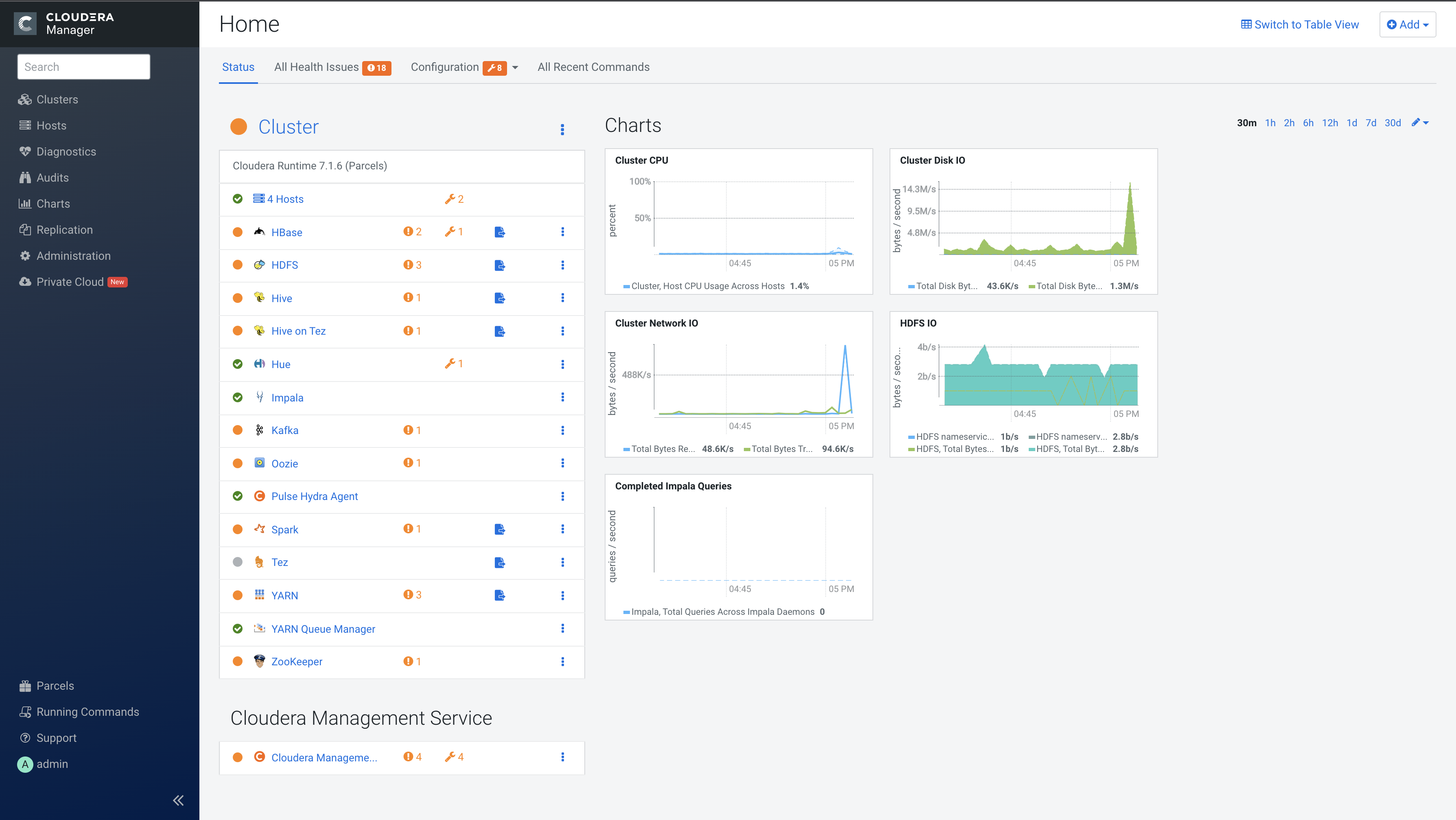1456x820 pixels.
Task: Open the Hive on Tez service link
Action: point(298,331)
